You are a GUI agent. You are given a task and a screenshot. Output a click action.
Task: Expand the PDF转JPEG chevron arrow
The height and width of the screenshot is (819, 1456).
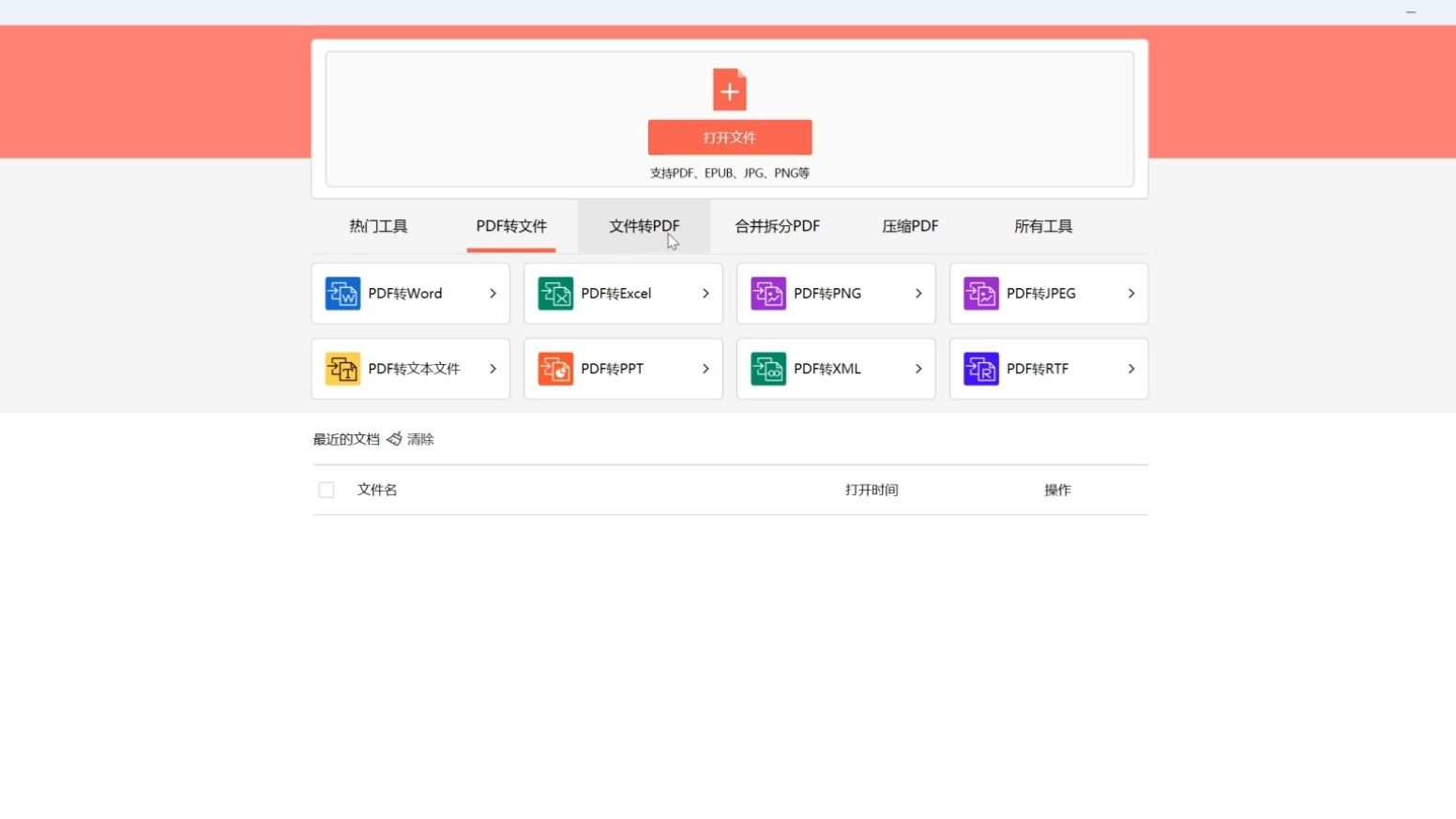tap(1131, 294)
